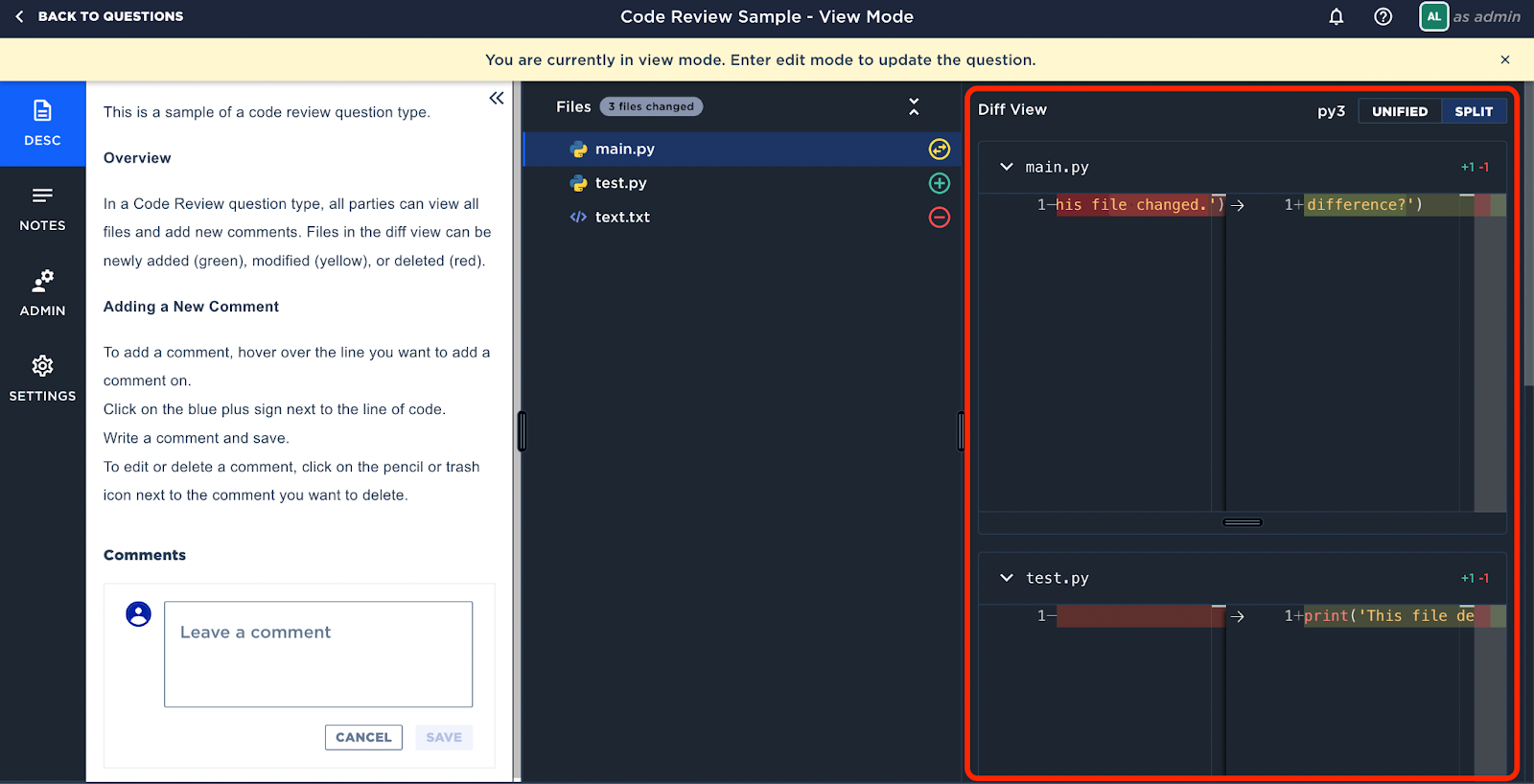
Task: Open the DESC sidebar tab
Action: coord(42,124)
